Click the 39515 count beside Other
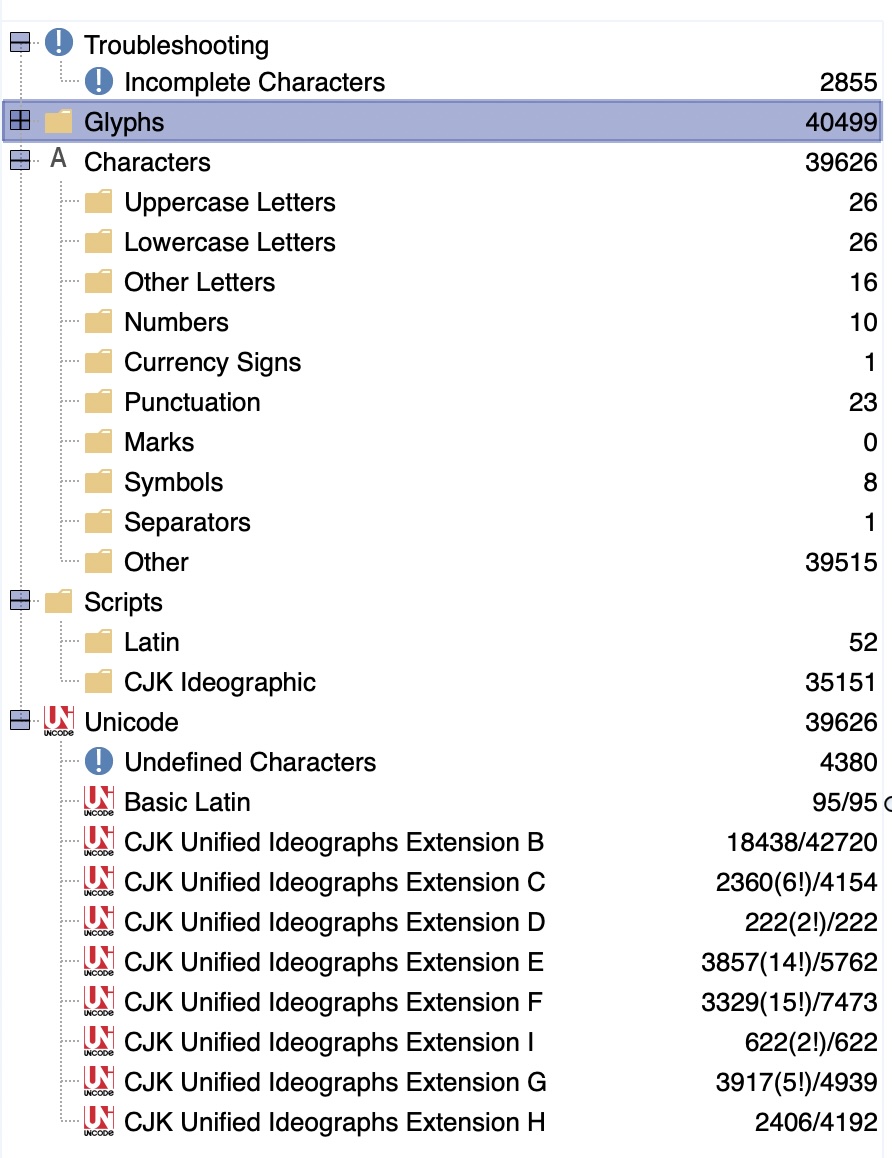Image resolution: width=892 pixels, height=1158 pixels. coord(841,562)
